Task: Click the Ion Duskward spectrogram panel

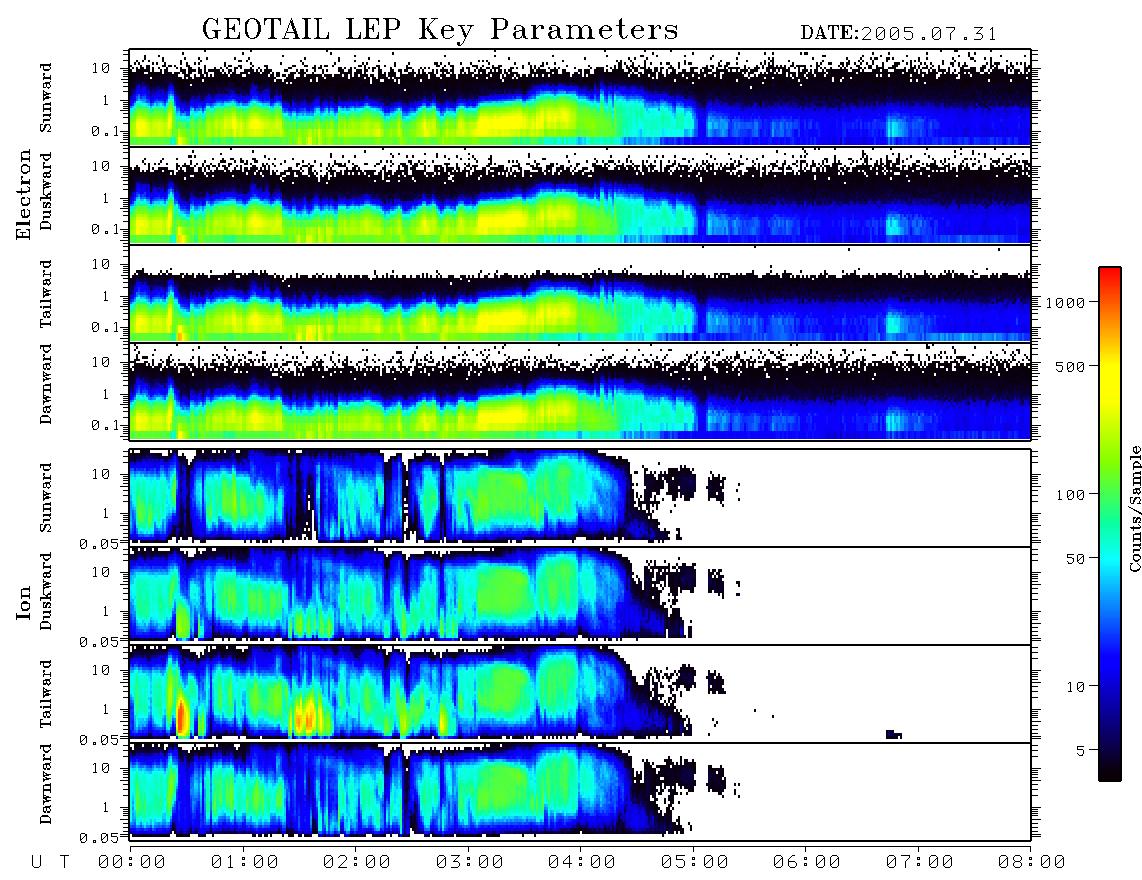Action: pos(580,596)
